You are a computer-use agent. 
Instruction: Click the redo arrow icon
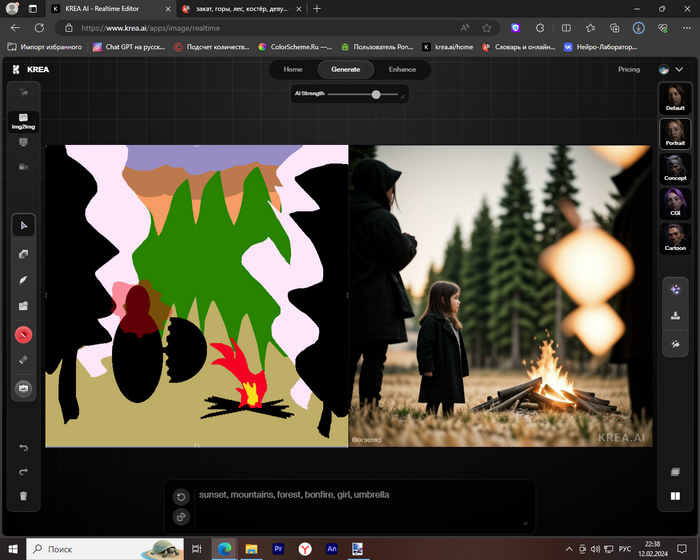click(x=24, y=471)
